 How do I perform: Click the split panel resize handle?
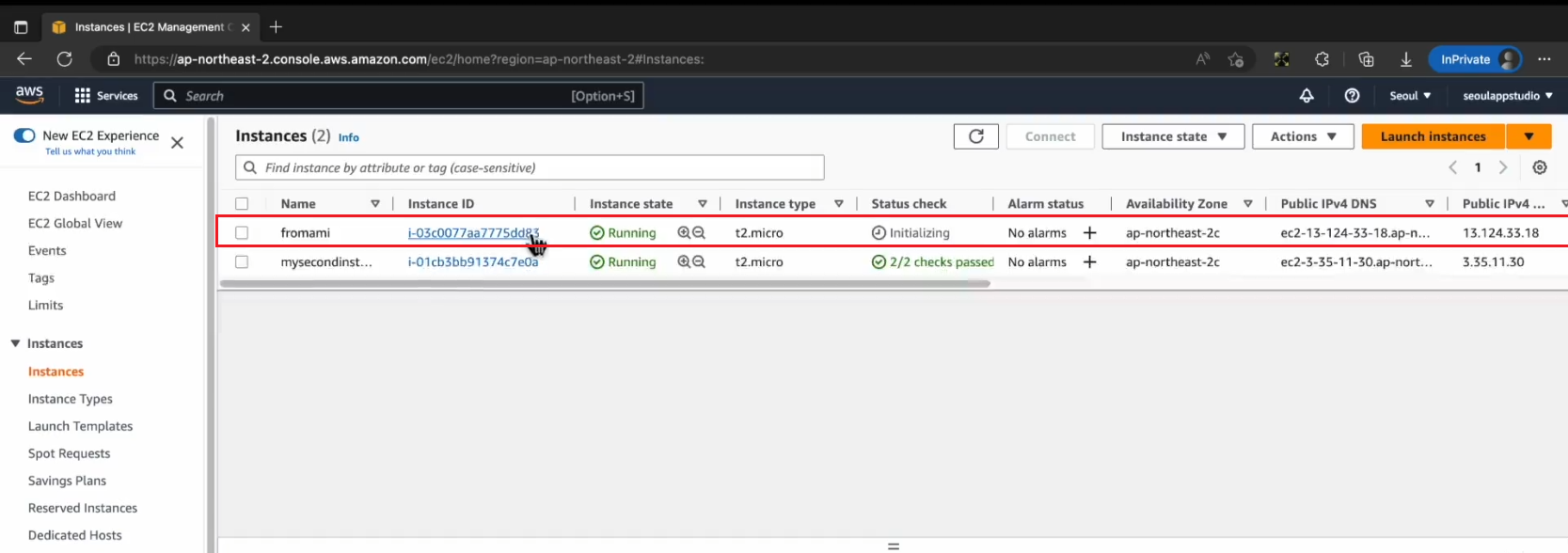click(893, 545)
